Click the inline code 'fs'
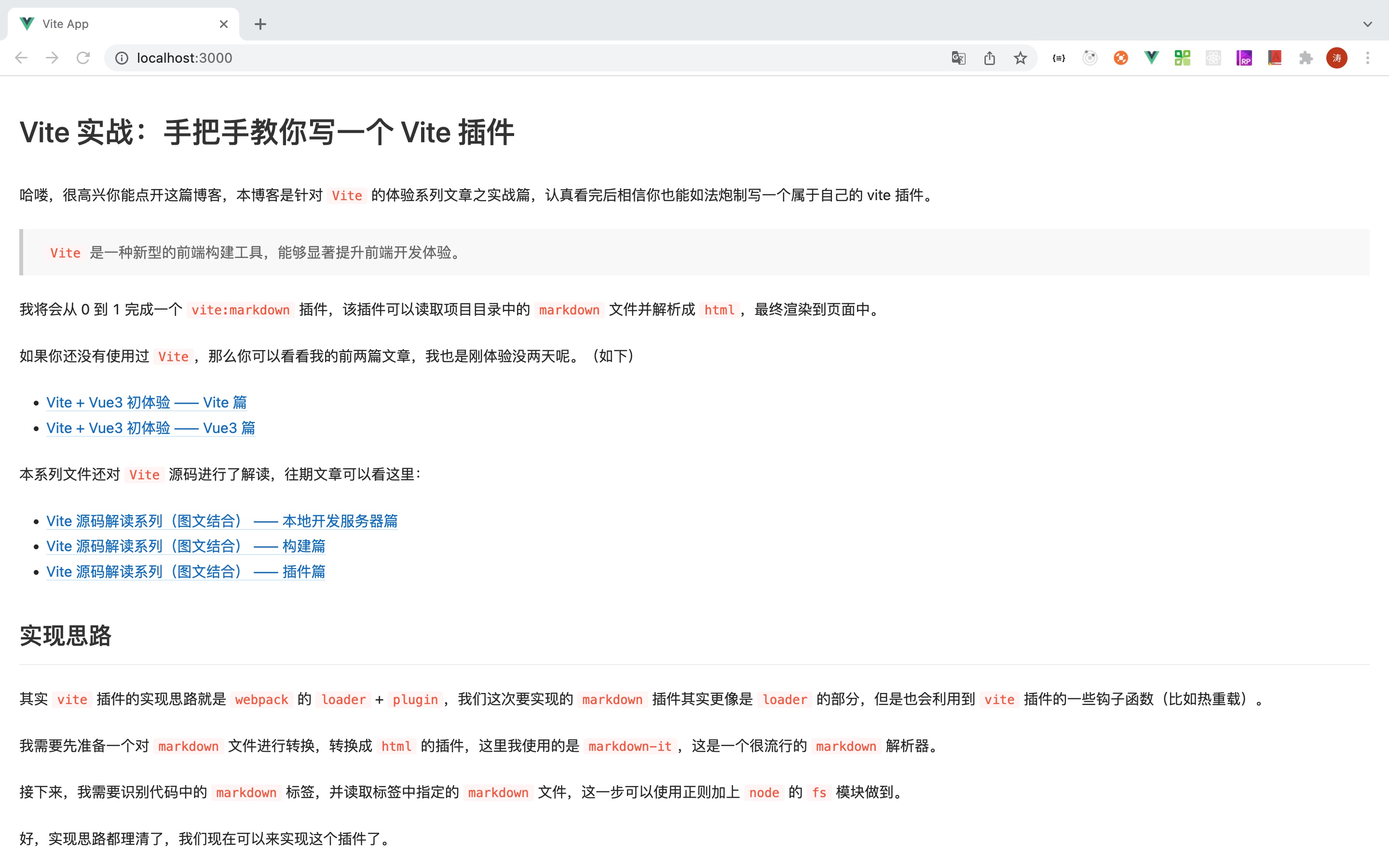The height and width of the screenshot is (868, 1389). click(x=819, y=793)
